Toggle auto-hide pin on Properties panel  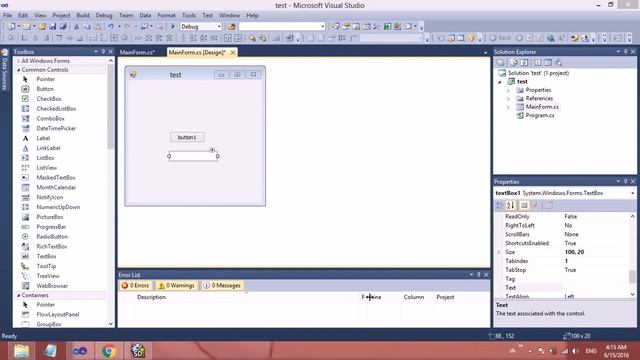point(625,182)
